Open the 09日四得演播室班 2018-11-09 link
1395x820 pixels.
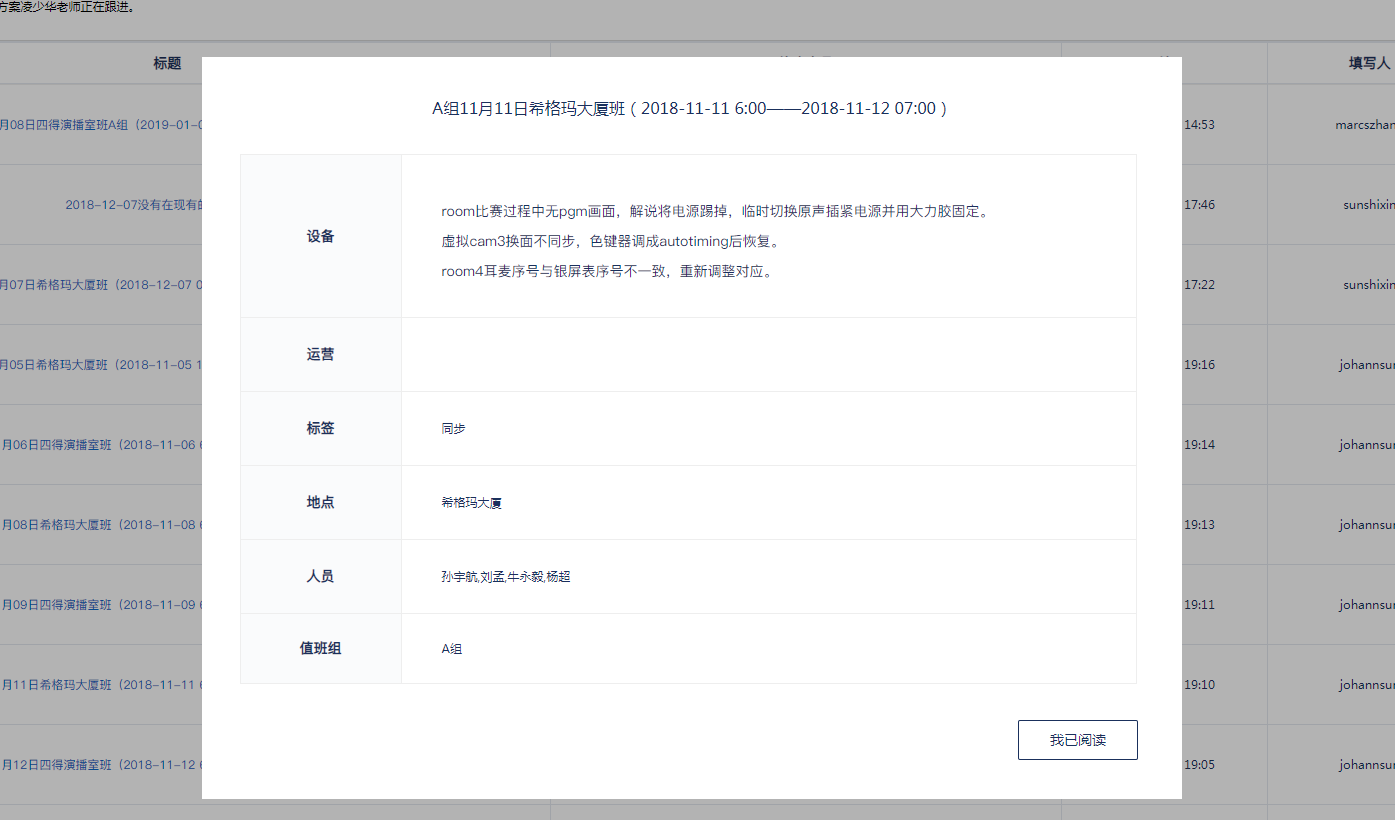point(101,605)
